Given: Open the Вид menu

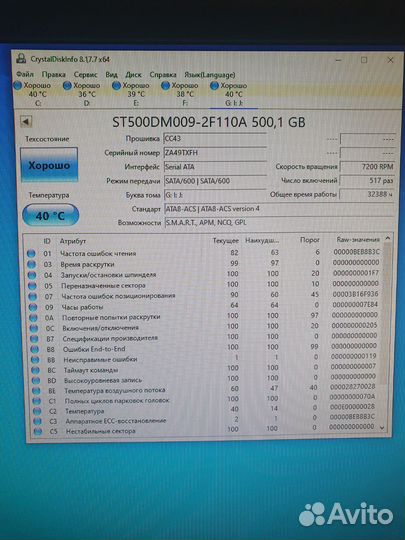Looking at the screenshot, I should pos(111,74).
